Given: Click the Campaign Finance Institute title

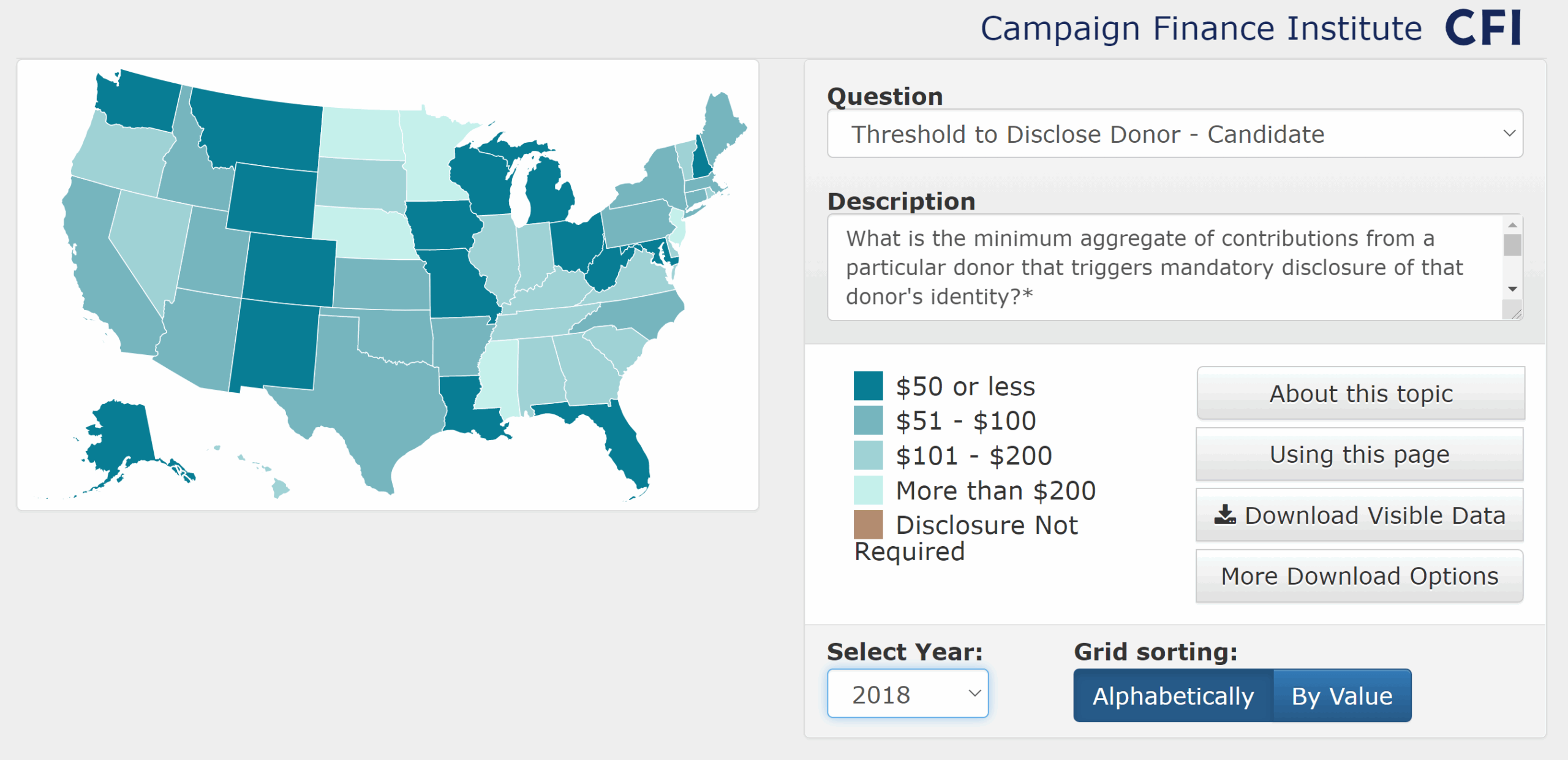Looking at the screenshot, I should pos(1200,28).
